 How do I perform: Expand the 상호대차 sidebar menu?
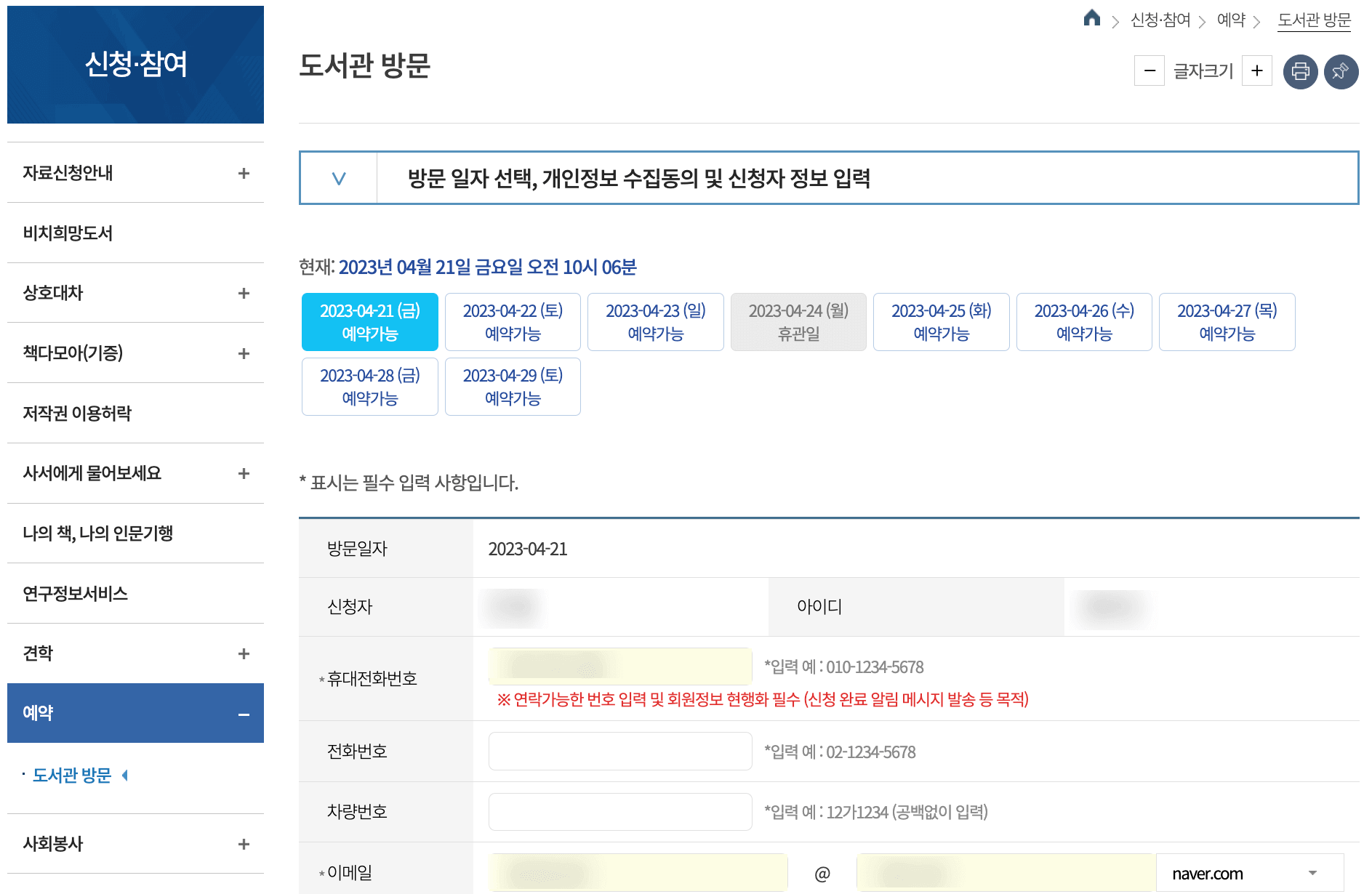244,294
